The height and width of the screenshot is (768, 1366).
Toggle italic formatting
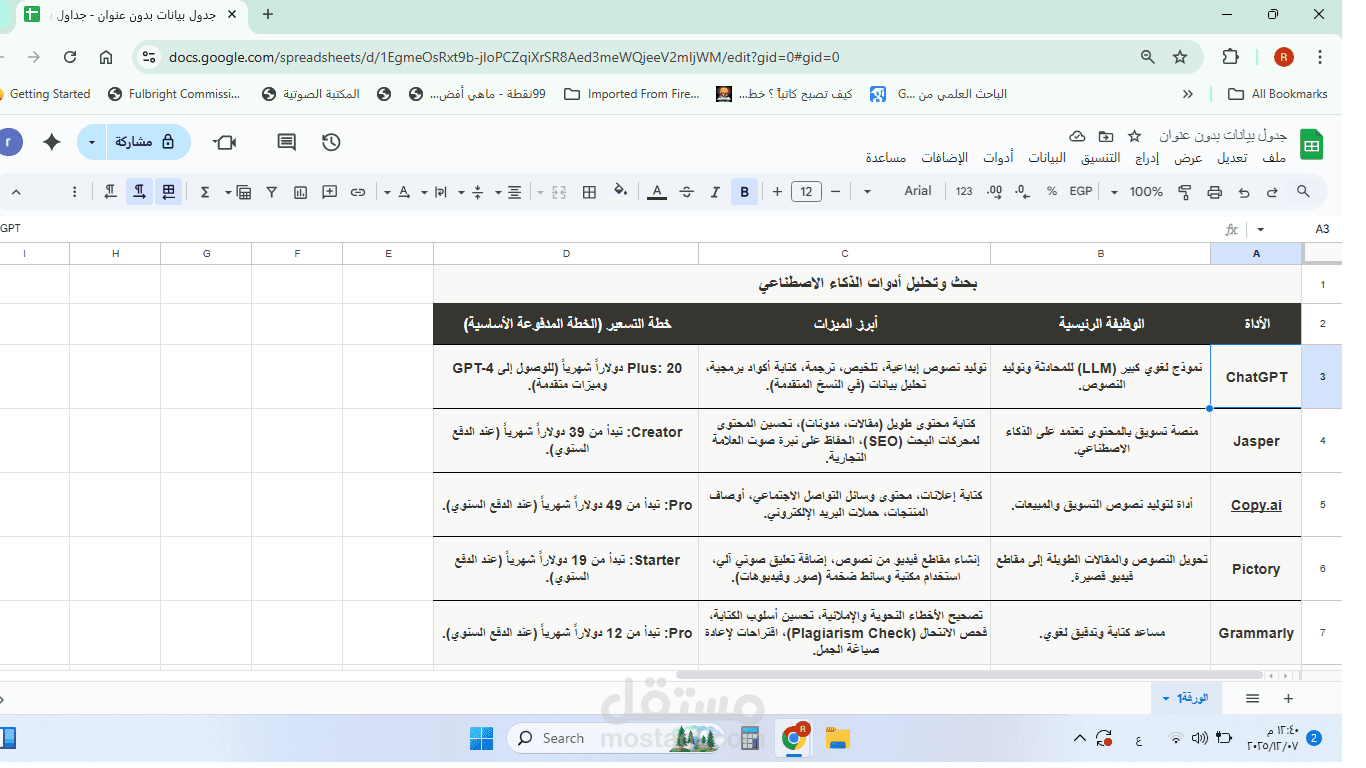(x=715, y=192)
